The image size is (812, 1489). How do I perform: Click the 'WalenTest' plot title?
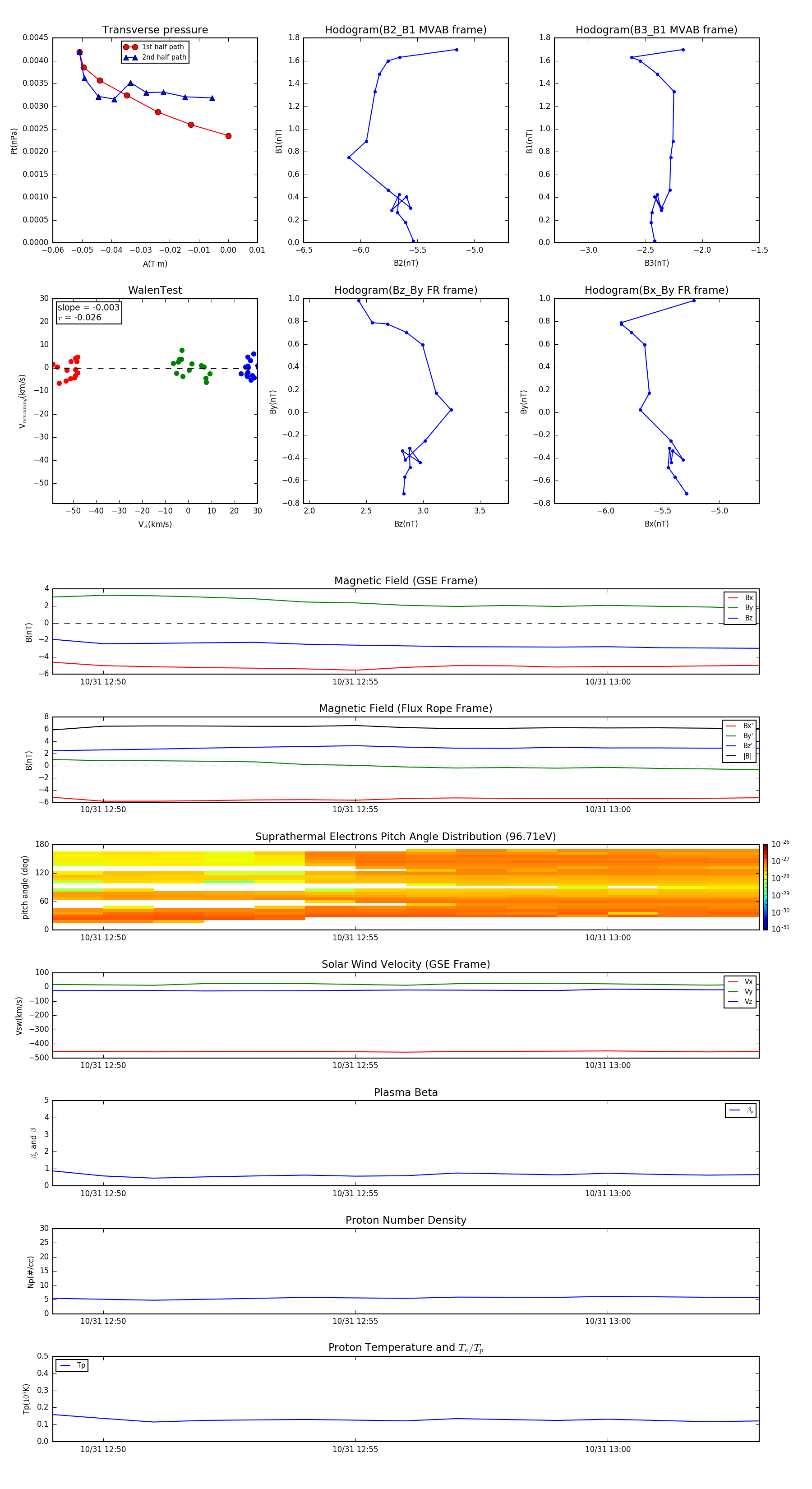(x=155, y=290)
